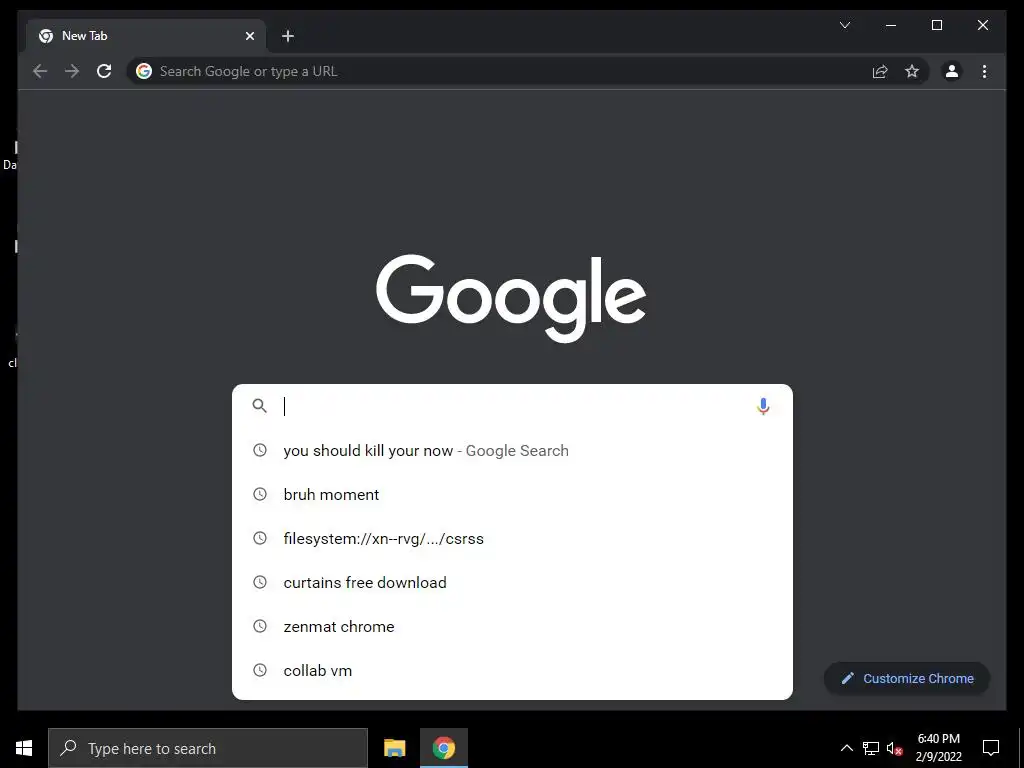Reload the current page
1024x768 pixels.
click(104, 71)
